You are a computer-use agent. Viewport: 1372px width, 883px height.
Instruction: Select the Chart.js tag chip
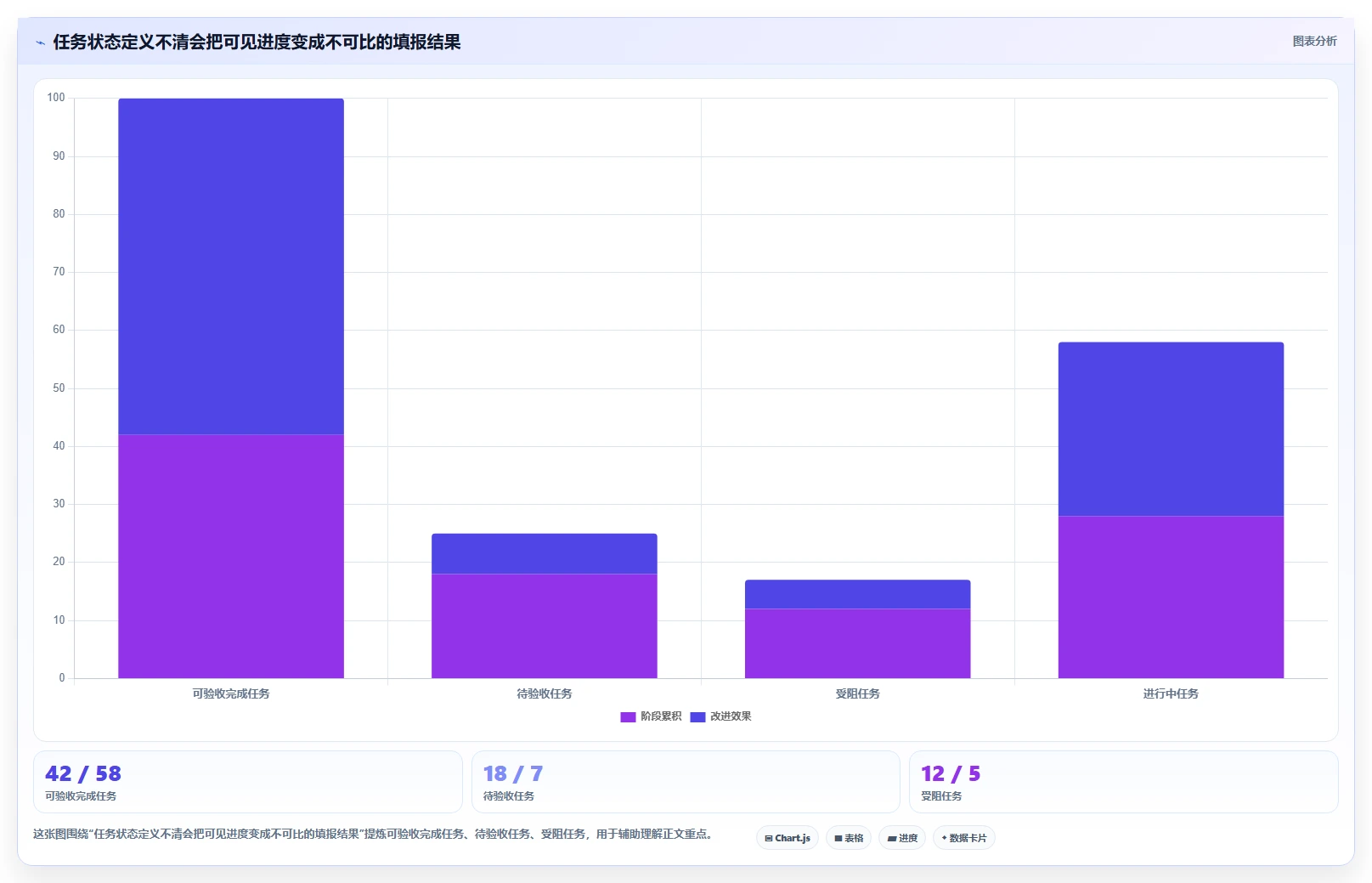[x=788, y=838]
